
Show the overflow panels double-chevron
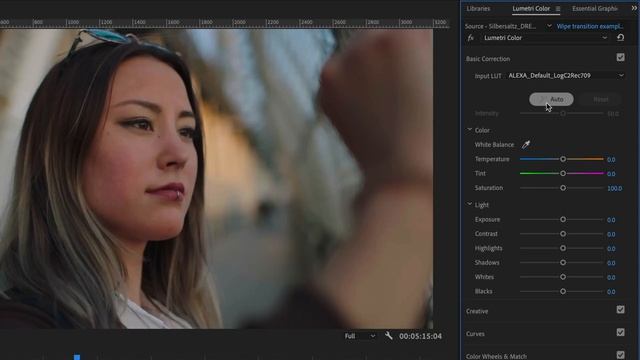(634, 8)
